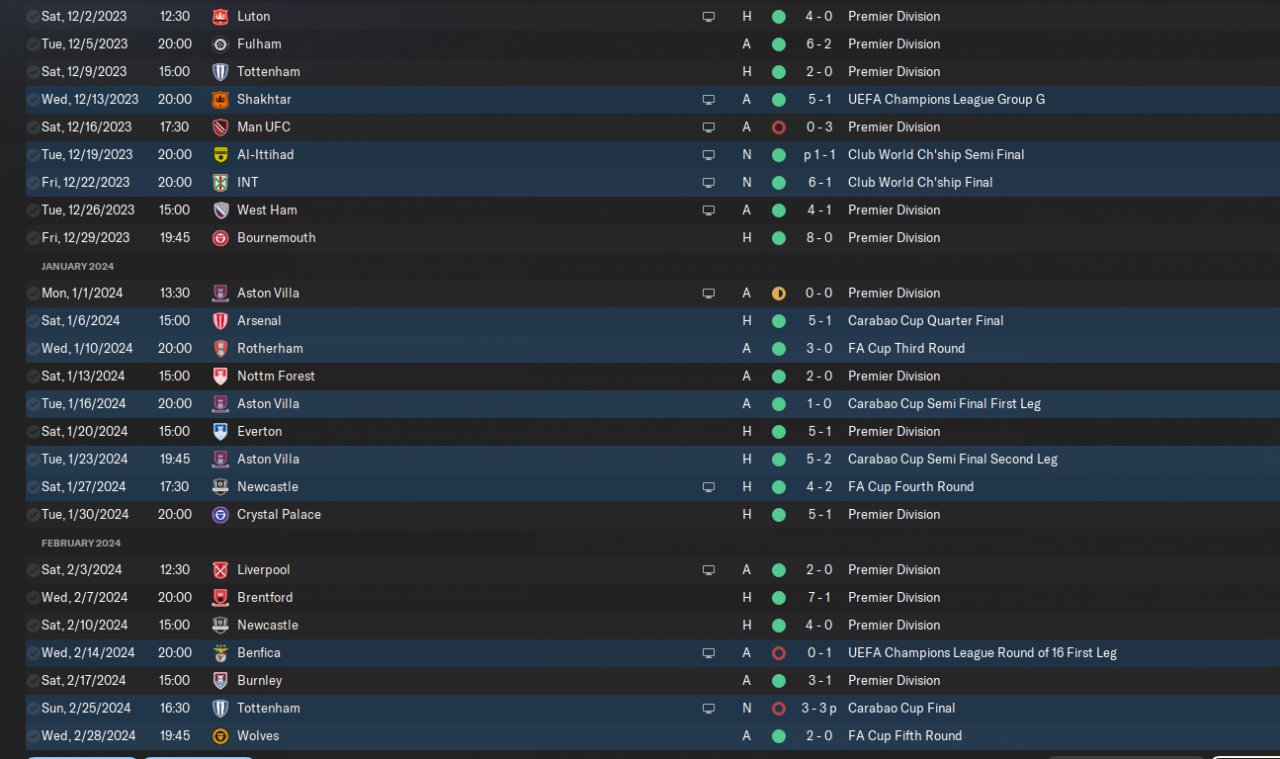This screenshot has height=759, width=1280.
Task: Click the Luton club badge icon
Action: coord(220,17)
